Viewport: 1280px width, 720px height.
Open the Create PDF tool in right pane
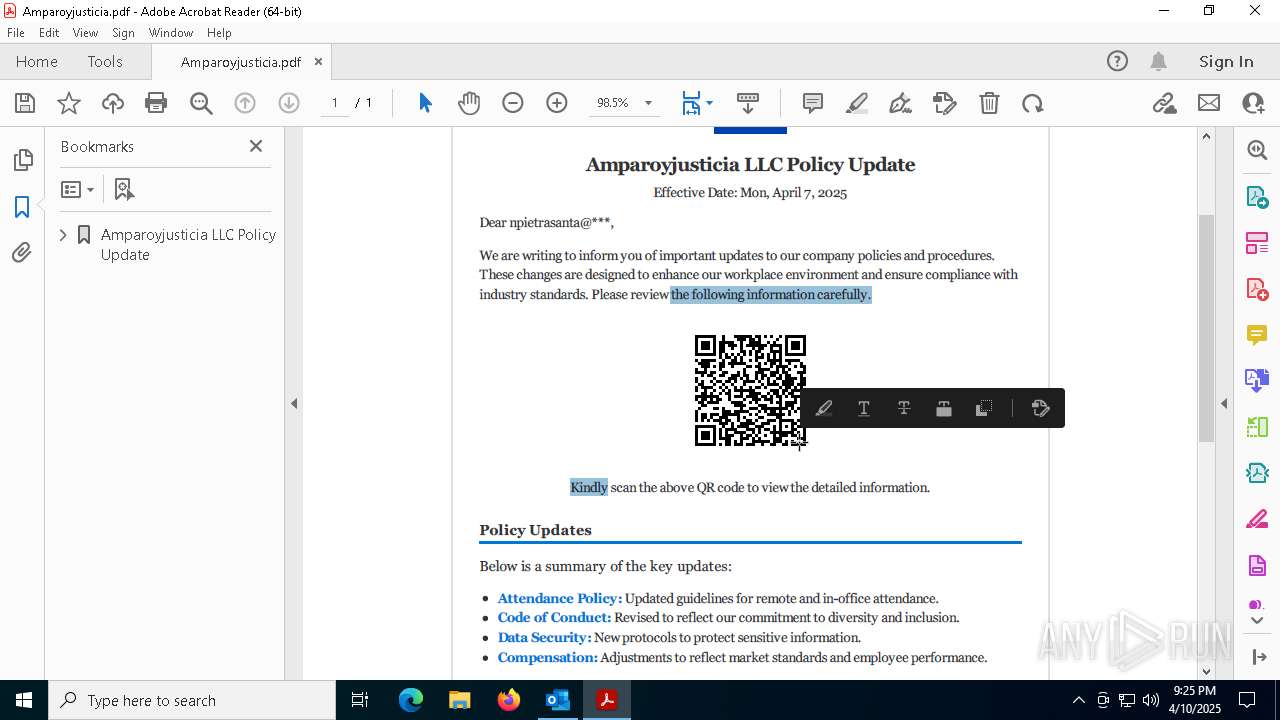coord(1257,289)
